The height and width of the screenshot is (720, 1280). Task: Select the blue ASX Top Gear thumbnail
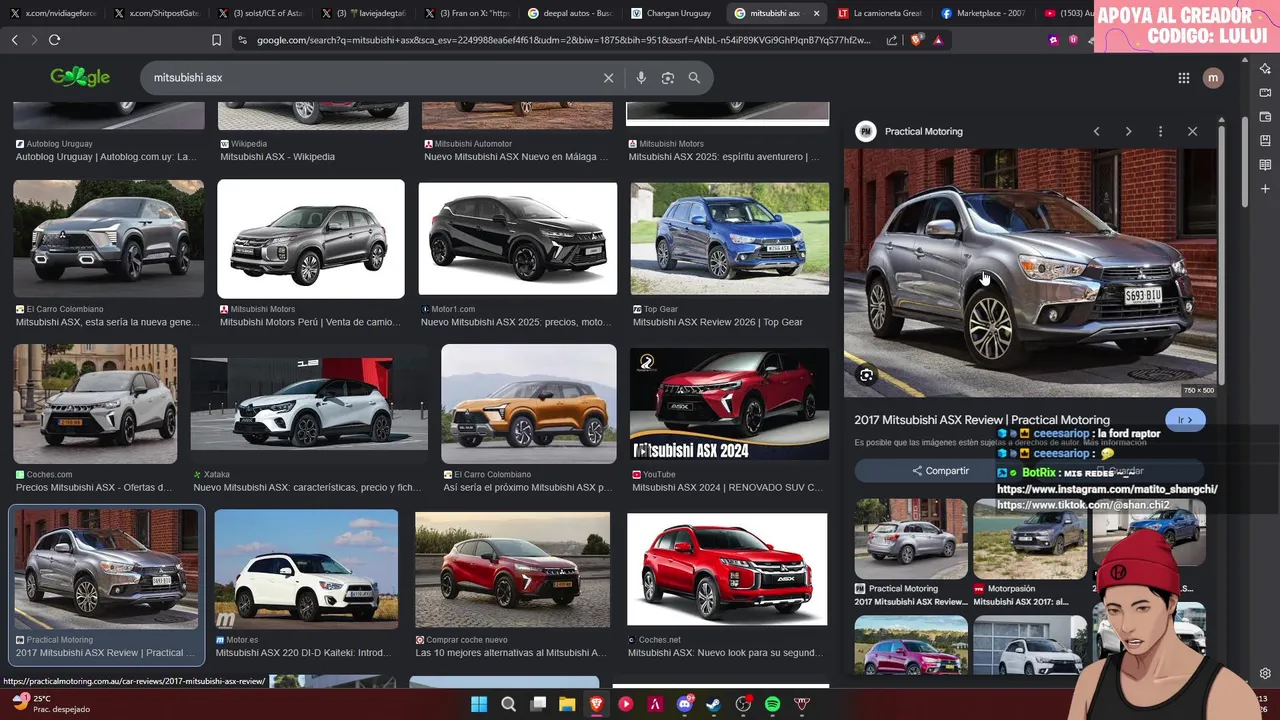tap(729, 238)
